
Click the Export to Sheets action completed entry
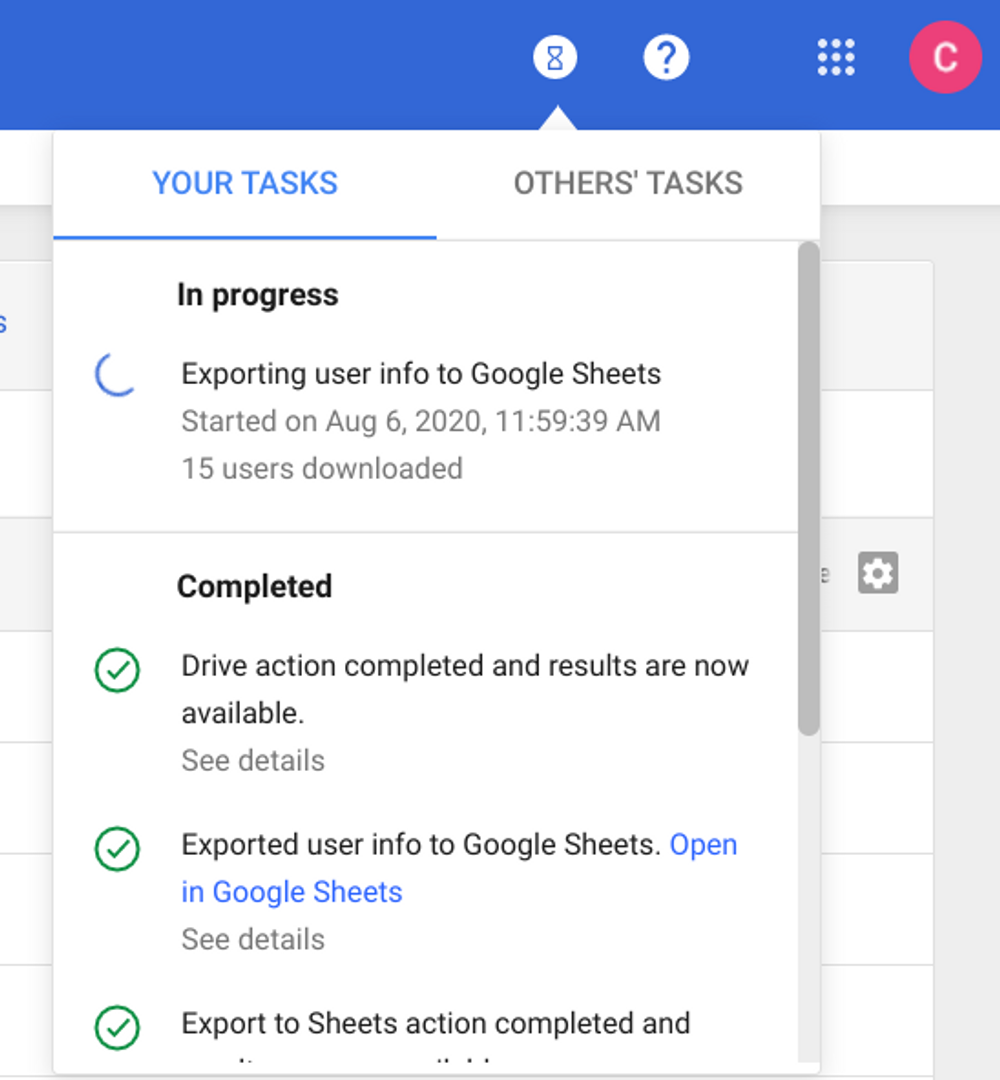[x=435, y=1024]
